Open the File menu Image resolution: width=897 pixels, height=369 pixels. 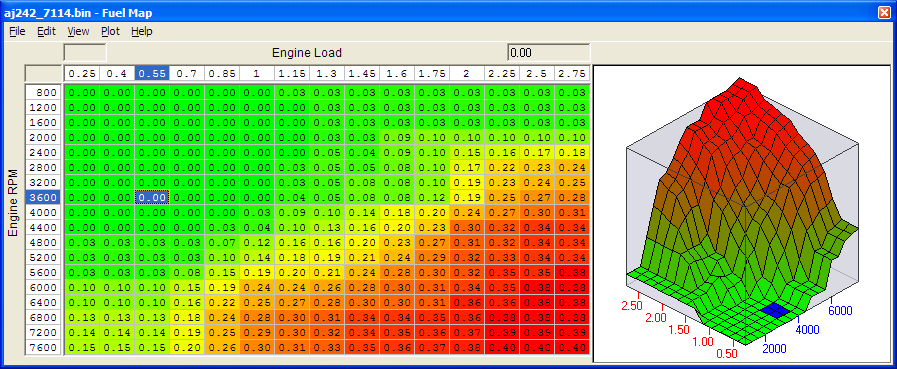[17, 31]
